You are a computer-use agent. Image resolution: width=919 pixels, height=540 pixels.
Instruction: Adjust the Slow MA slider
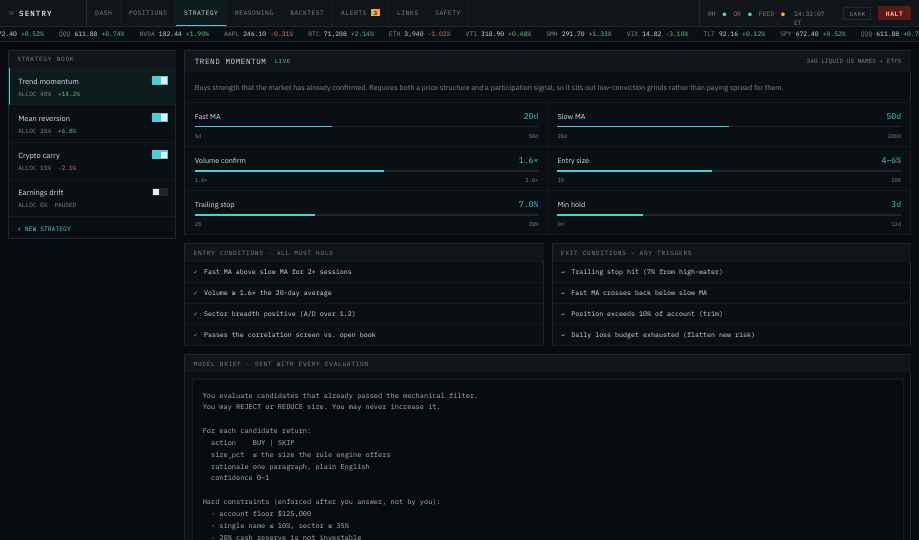(x=729, y=126)
